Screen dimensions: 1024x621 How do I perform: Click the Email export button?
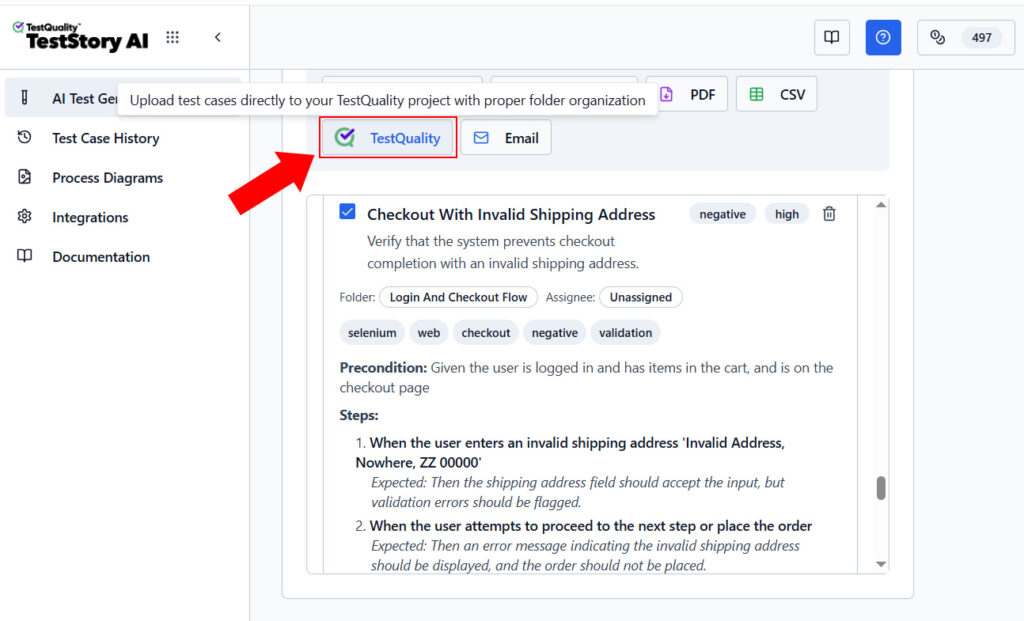pos(506,138)
